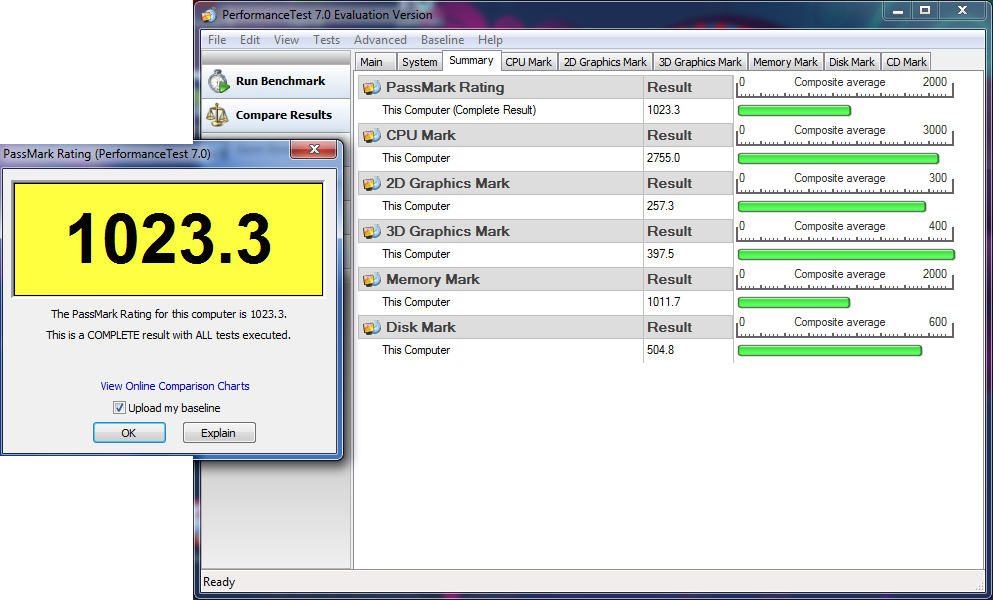Click the Ready status bar text

click(x=219, y=582)
